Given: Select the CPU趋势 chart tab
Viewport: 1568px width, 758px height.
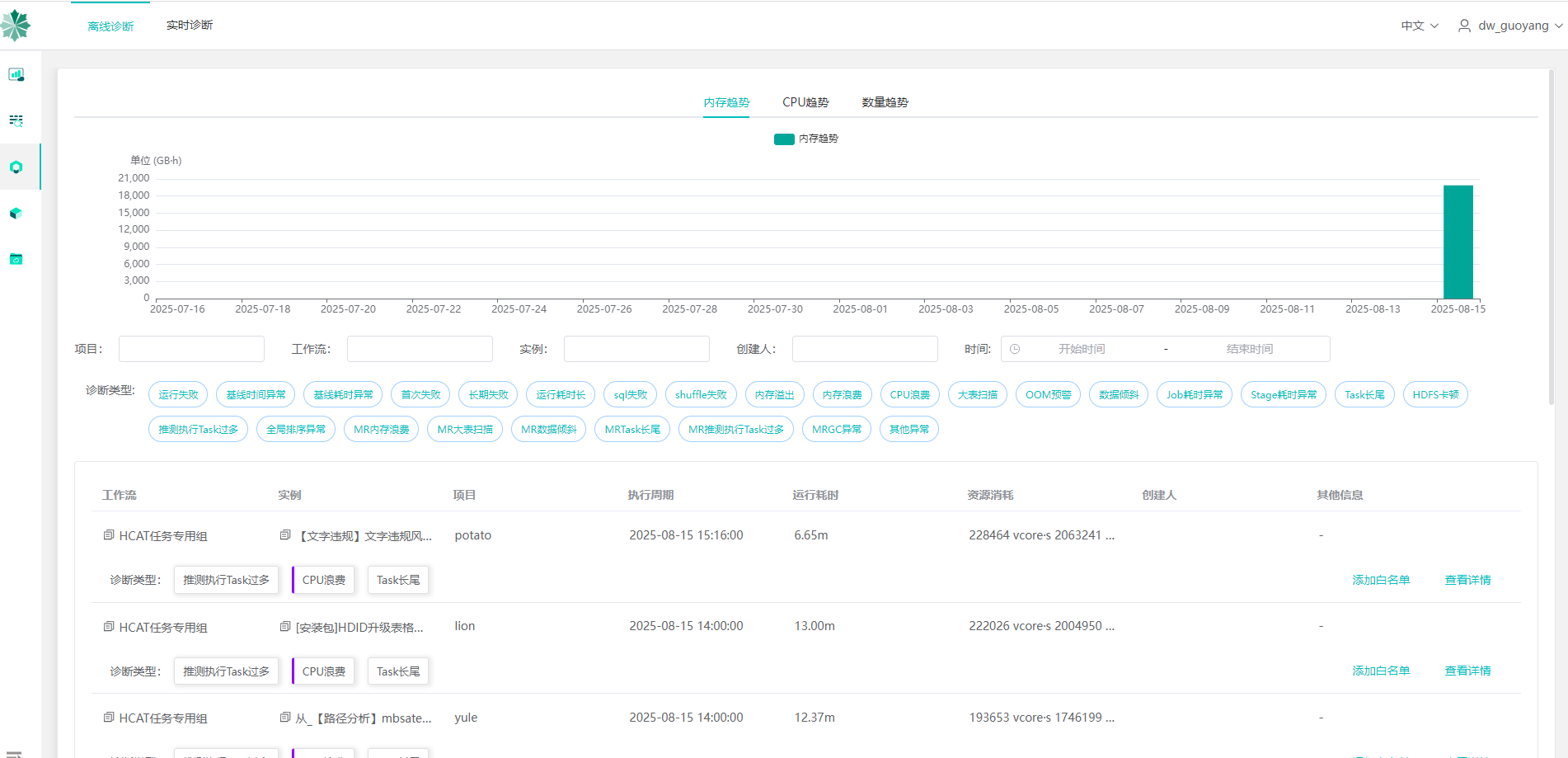Looking at the screenshot, I should 805,102.
